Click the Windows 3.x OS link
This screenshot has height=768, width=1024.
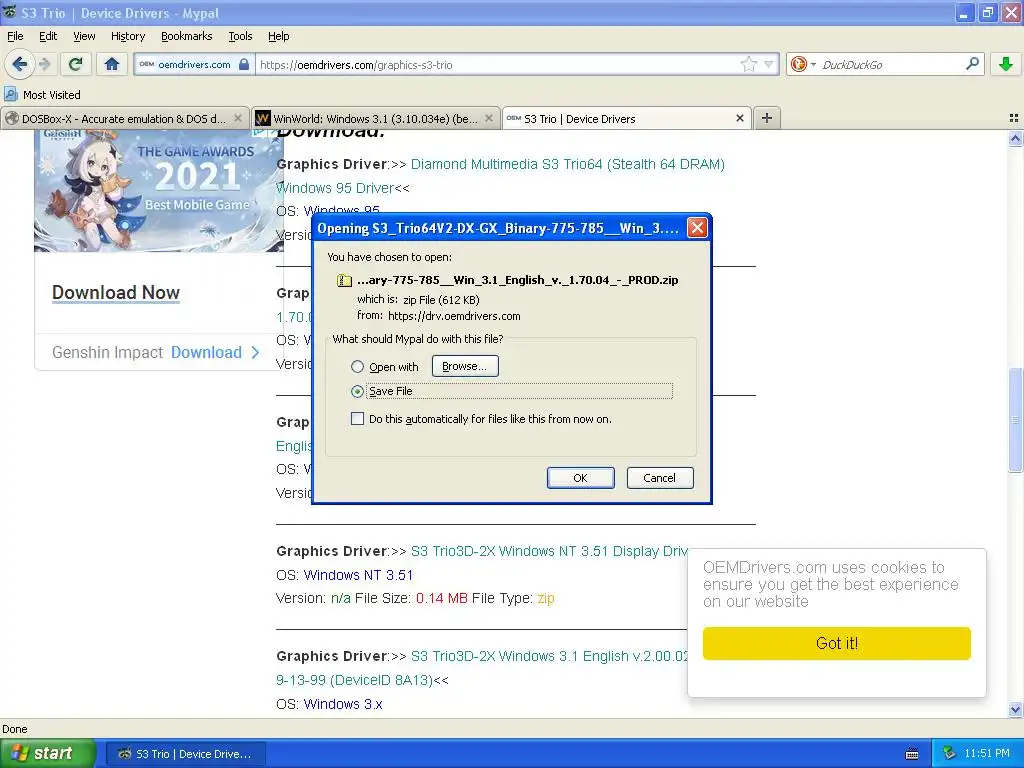point(343,704)
